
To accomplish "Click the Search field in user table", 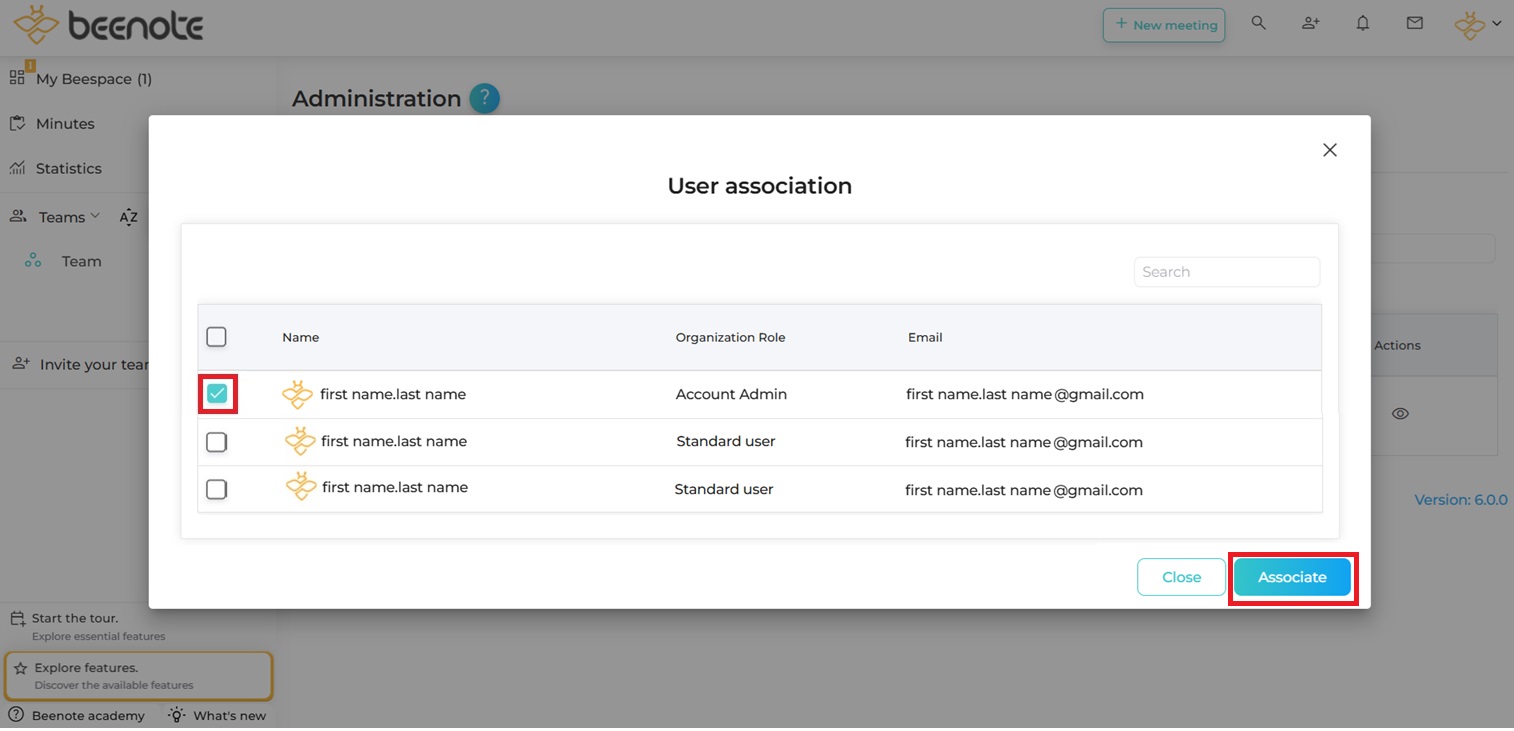I will click(1226, 272).
